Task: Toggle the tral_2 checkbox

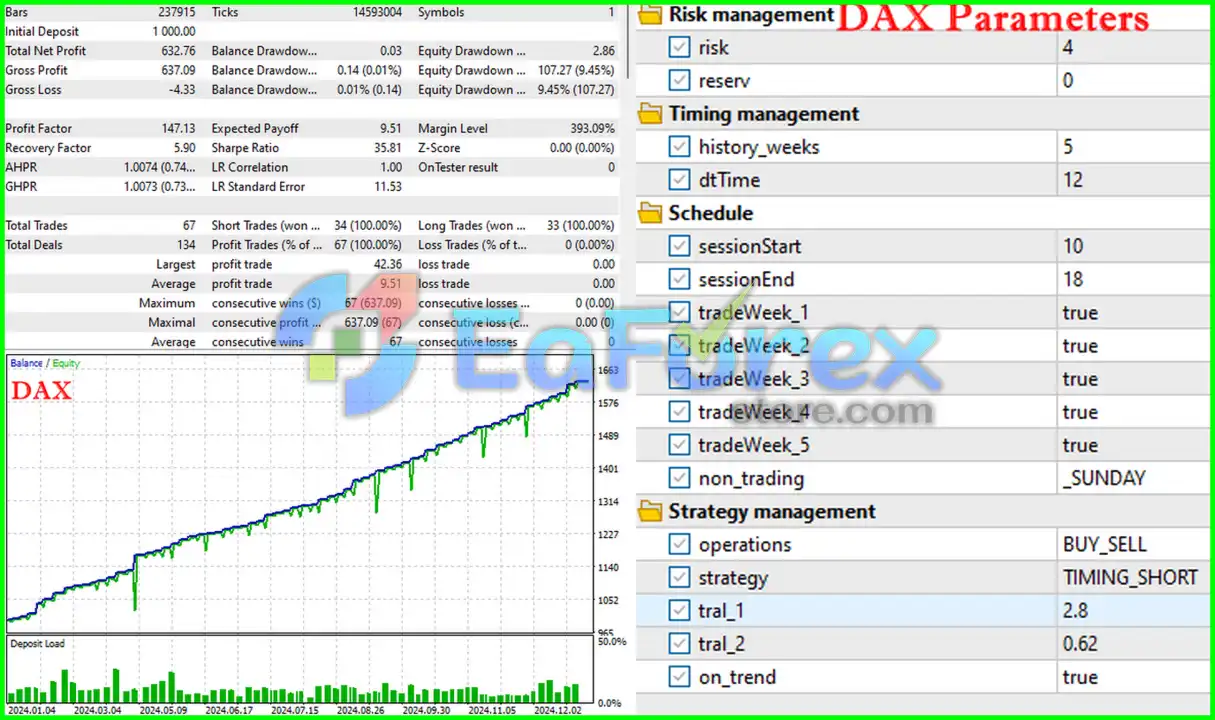Action: [679, 644]
